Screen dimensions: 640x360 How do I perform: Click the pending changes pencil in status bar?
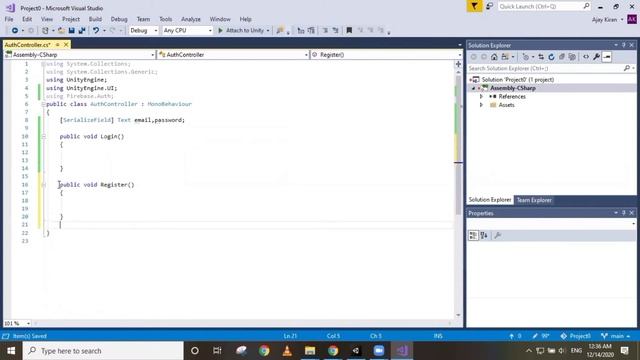click(x=541, y=336)
